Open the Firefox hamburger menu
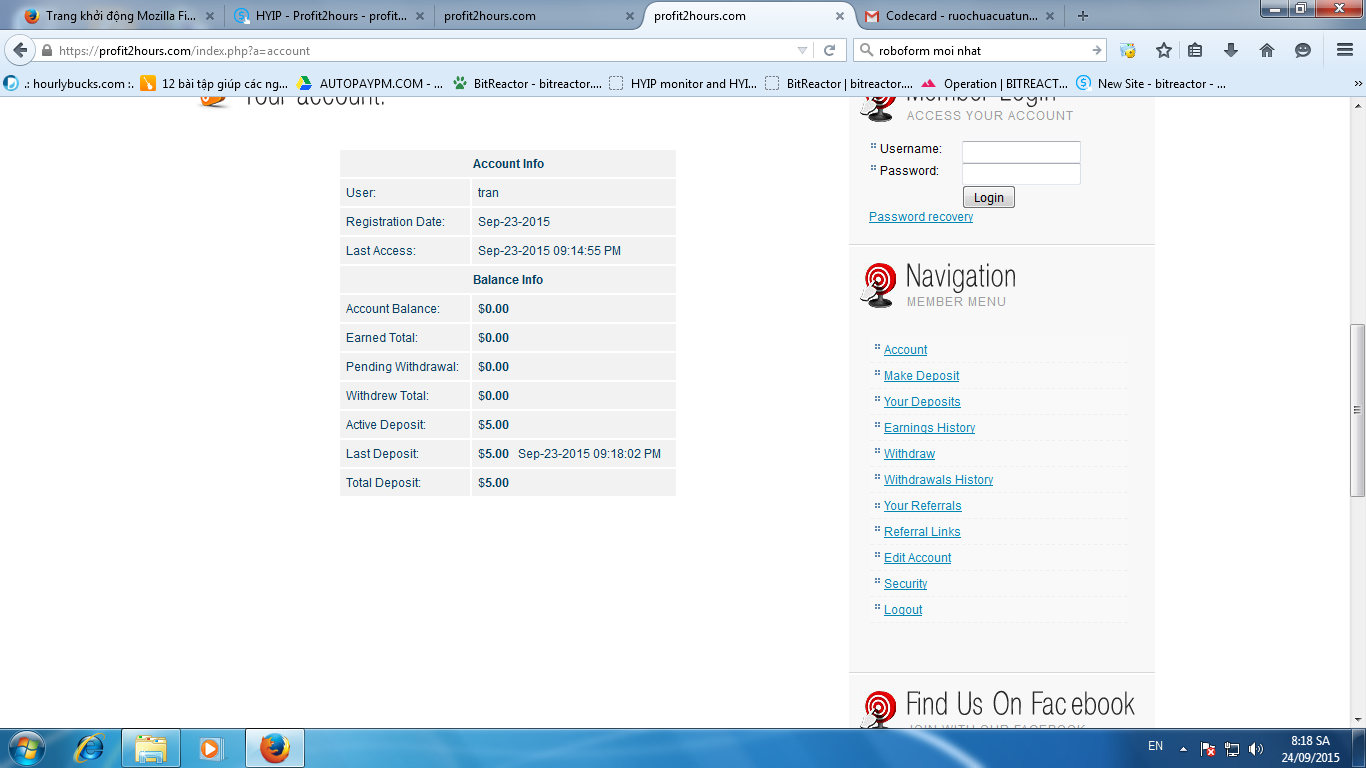1366x768 pixels. (1345, 50)
